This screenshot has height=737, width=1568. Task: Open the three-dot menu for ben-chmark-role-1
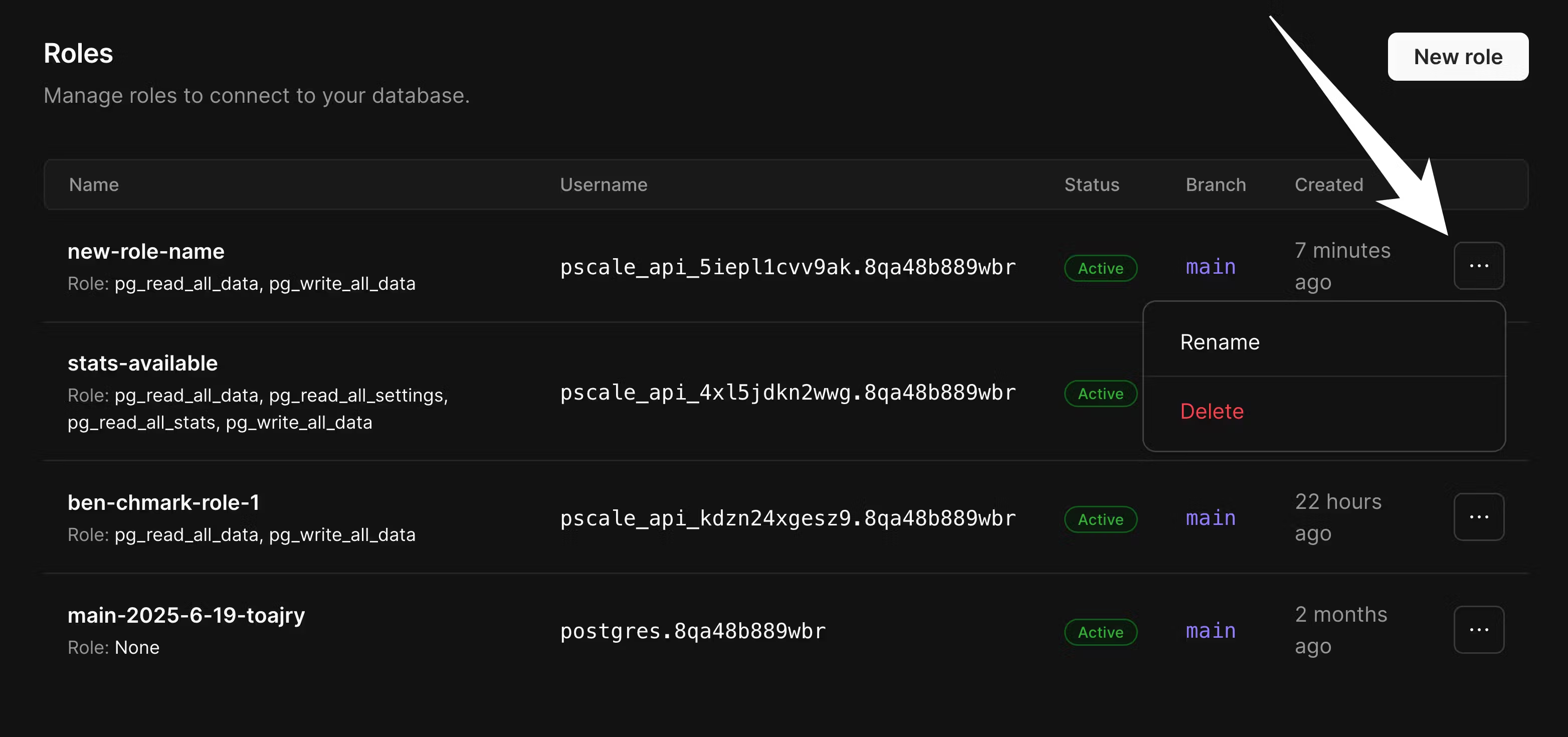pos(1479,517)
